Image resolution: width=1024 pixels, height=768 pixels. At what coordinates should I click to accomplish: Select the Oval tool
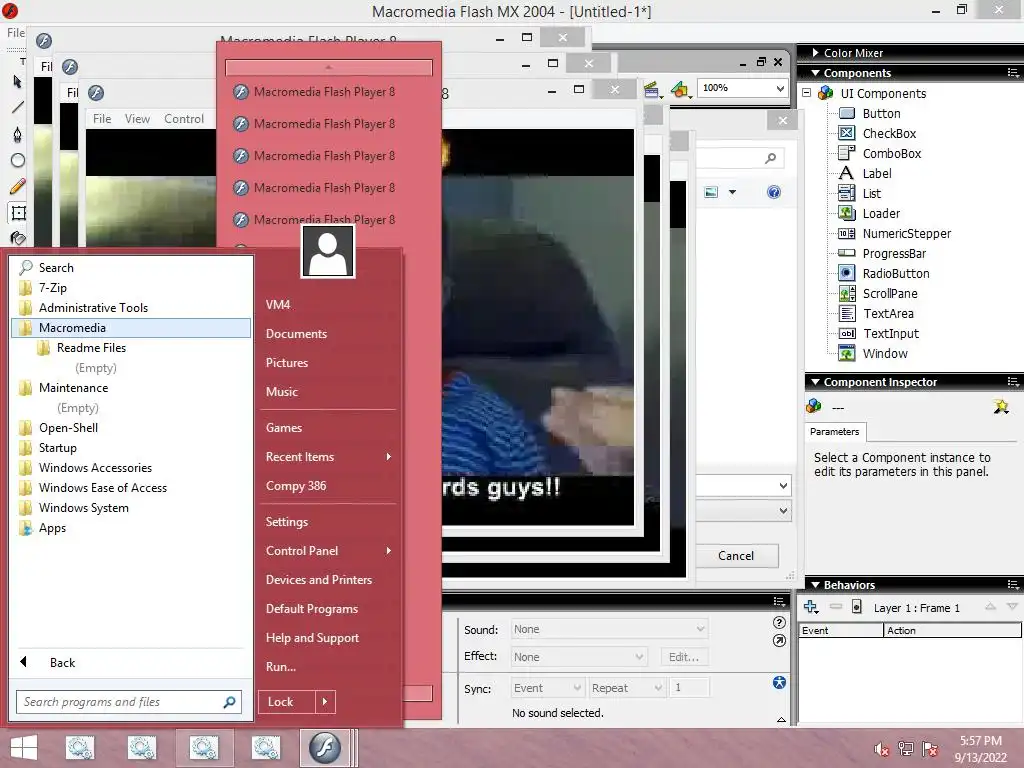18,160
